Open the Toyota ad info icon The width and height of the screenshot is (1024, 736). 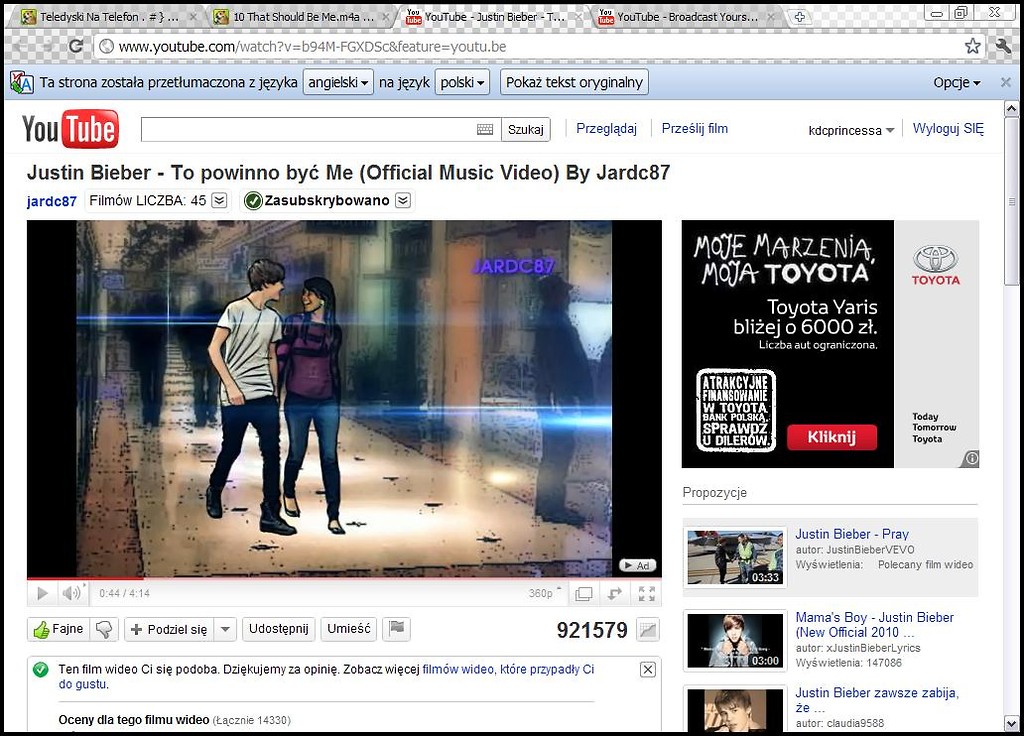971,458
